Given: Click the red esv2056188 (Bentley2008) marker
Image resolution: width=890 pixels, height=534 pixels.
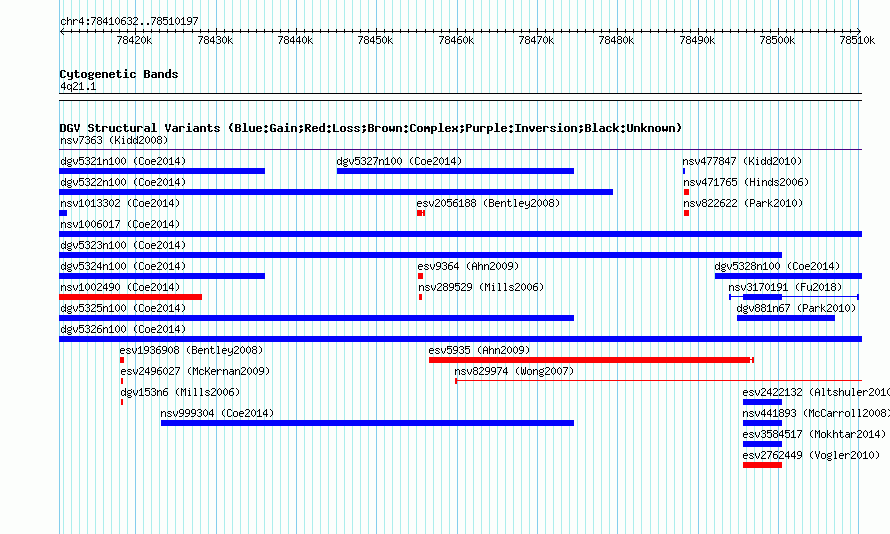Looking at the screenshot, I should click(x=421, y=213).
